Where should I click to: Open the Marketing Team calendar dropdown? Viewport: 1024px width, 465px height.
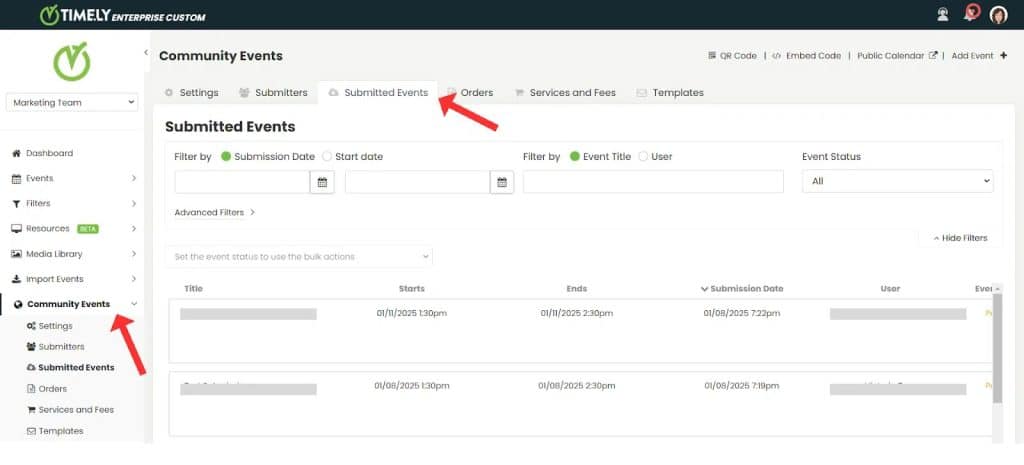click(x=72, y=103)
